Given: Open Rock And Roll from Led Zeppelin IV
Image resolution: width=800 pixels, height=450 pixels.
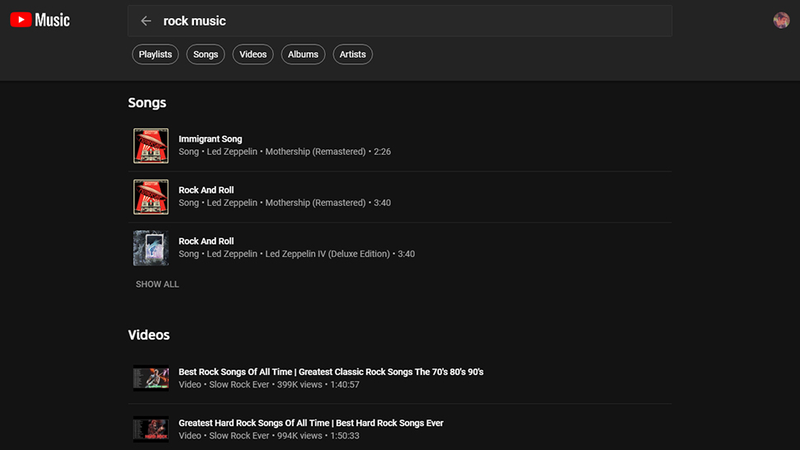Looking at the screenshot, I should (x=206, y=241).
